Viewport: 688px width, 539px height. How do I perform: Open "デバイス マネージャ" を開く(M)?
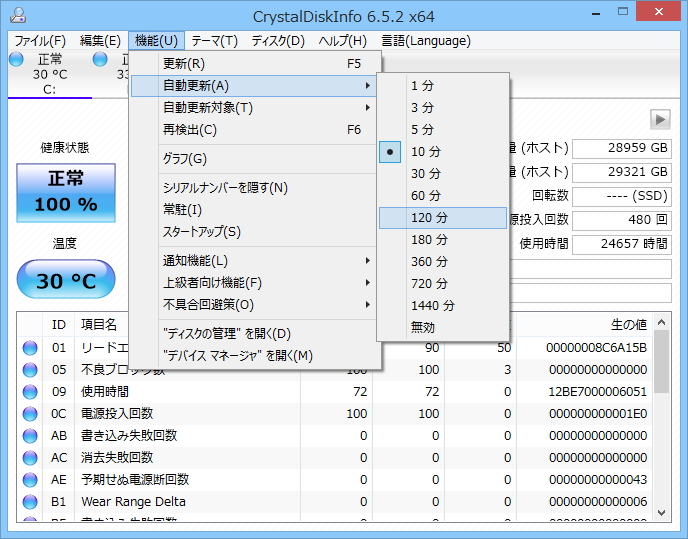pyautogui.click(x=254, y=356)
